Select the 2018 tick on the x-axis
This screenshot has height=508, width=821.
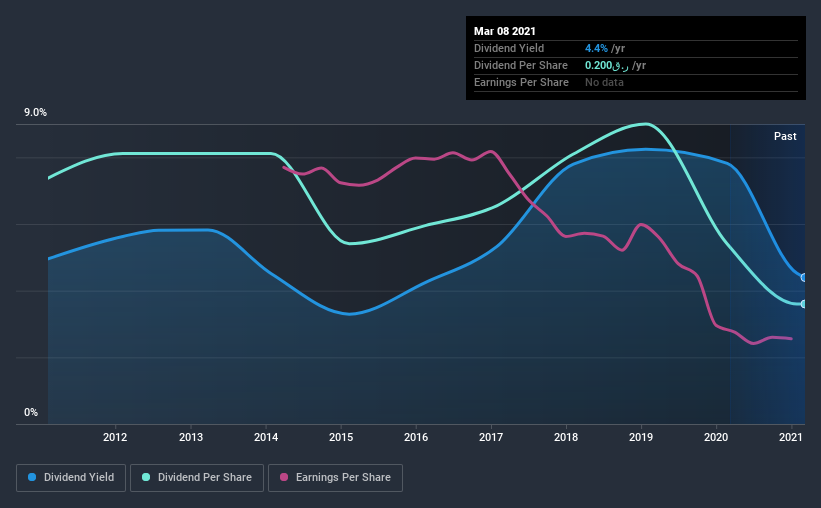566,437
